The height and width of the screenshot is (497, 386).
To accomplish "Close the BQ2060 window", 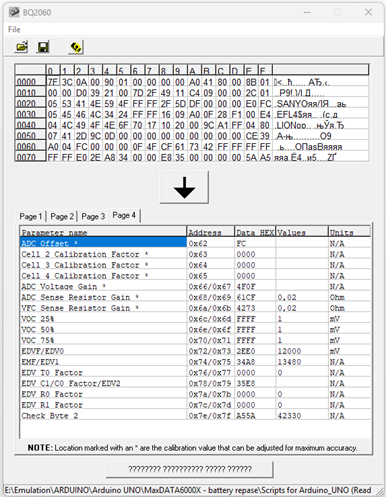I will pyautogui.click(x=368, y=12).
